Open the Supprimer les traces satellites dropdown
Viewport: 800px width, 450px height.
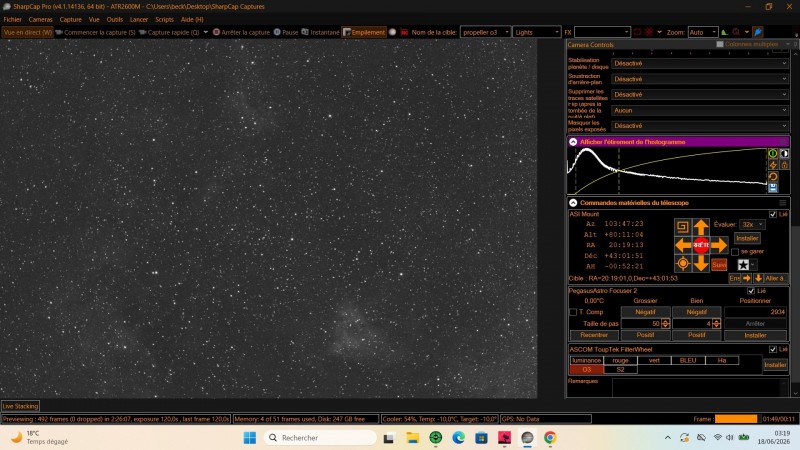click(700, 94)
